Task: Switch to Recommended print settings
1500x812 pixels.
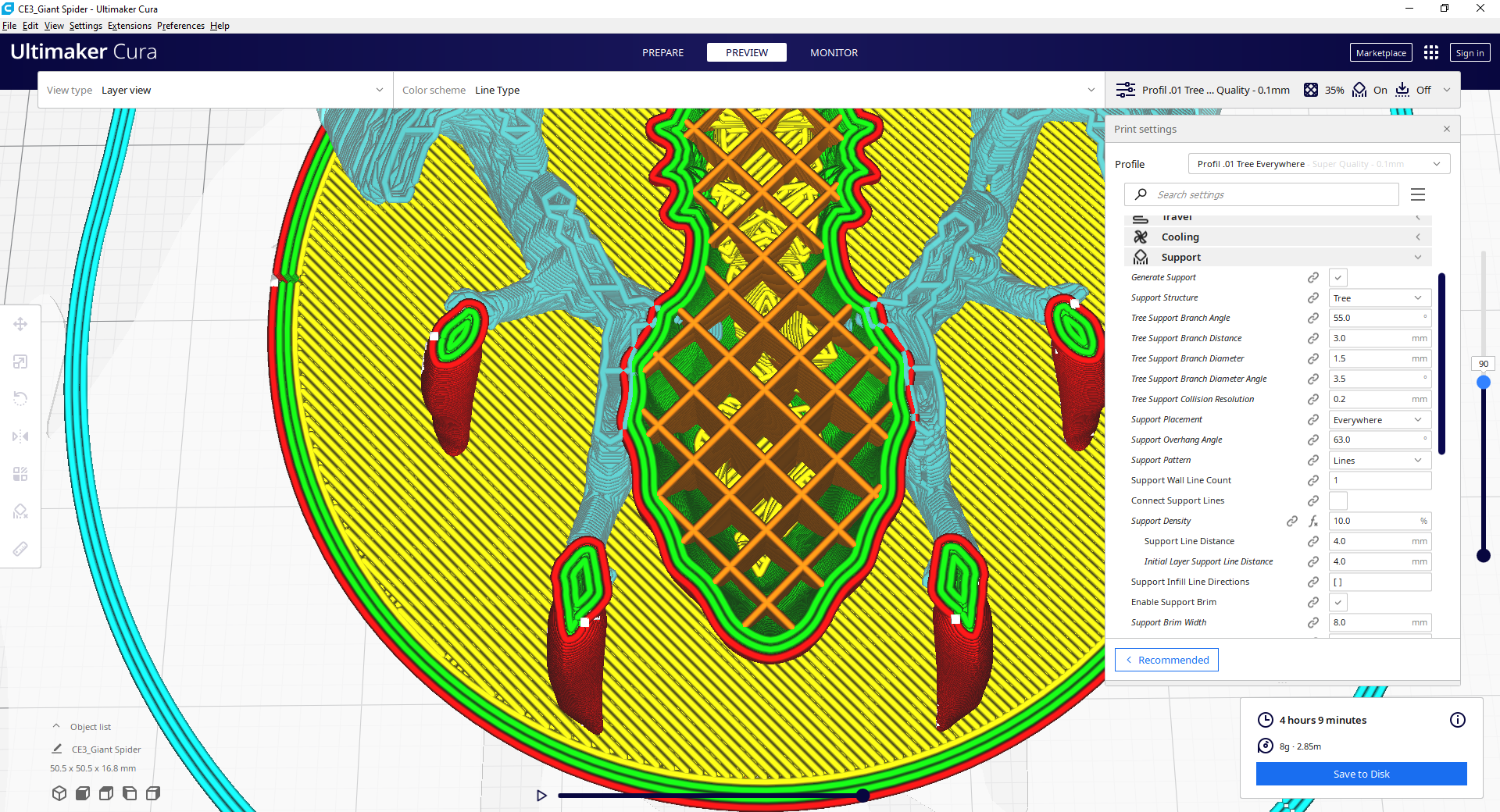Action: pyautogui.click(x=1166, y=660)
